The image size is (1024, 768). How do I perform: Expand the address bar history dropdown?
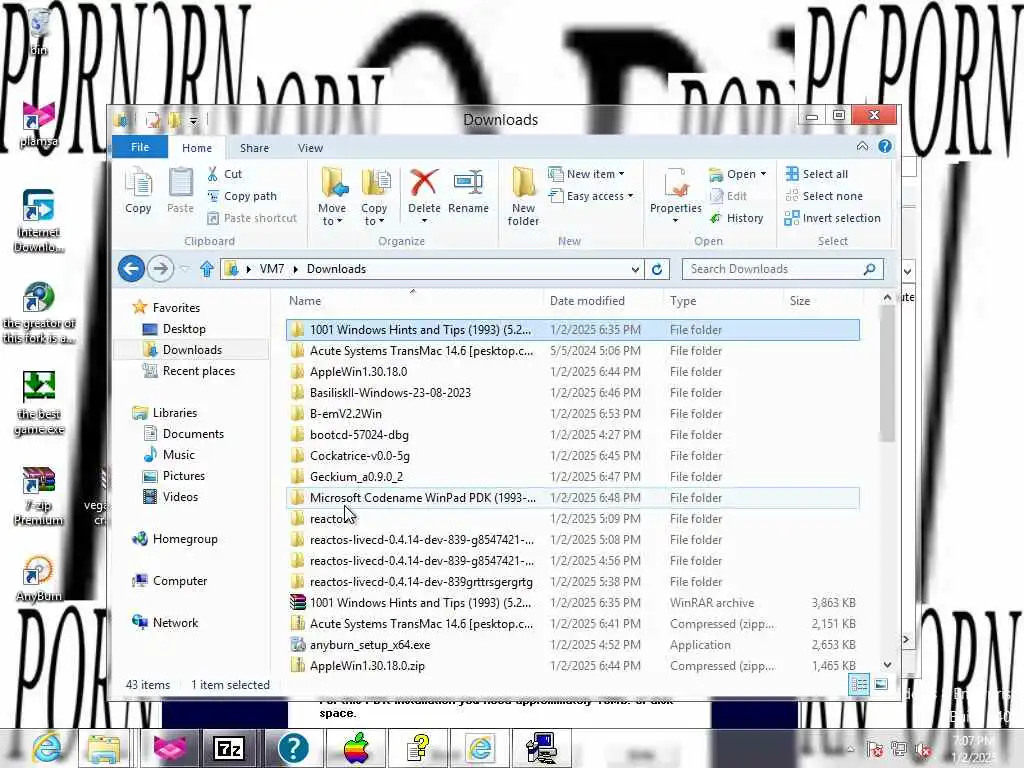coord(635,269)
